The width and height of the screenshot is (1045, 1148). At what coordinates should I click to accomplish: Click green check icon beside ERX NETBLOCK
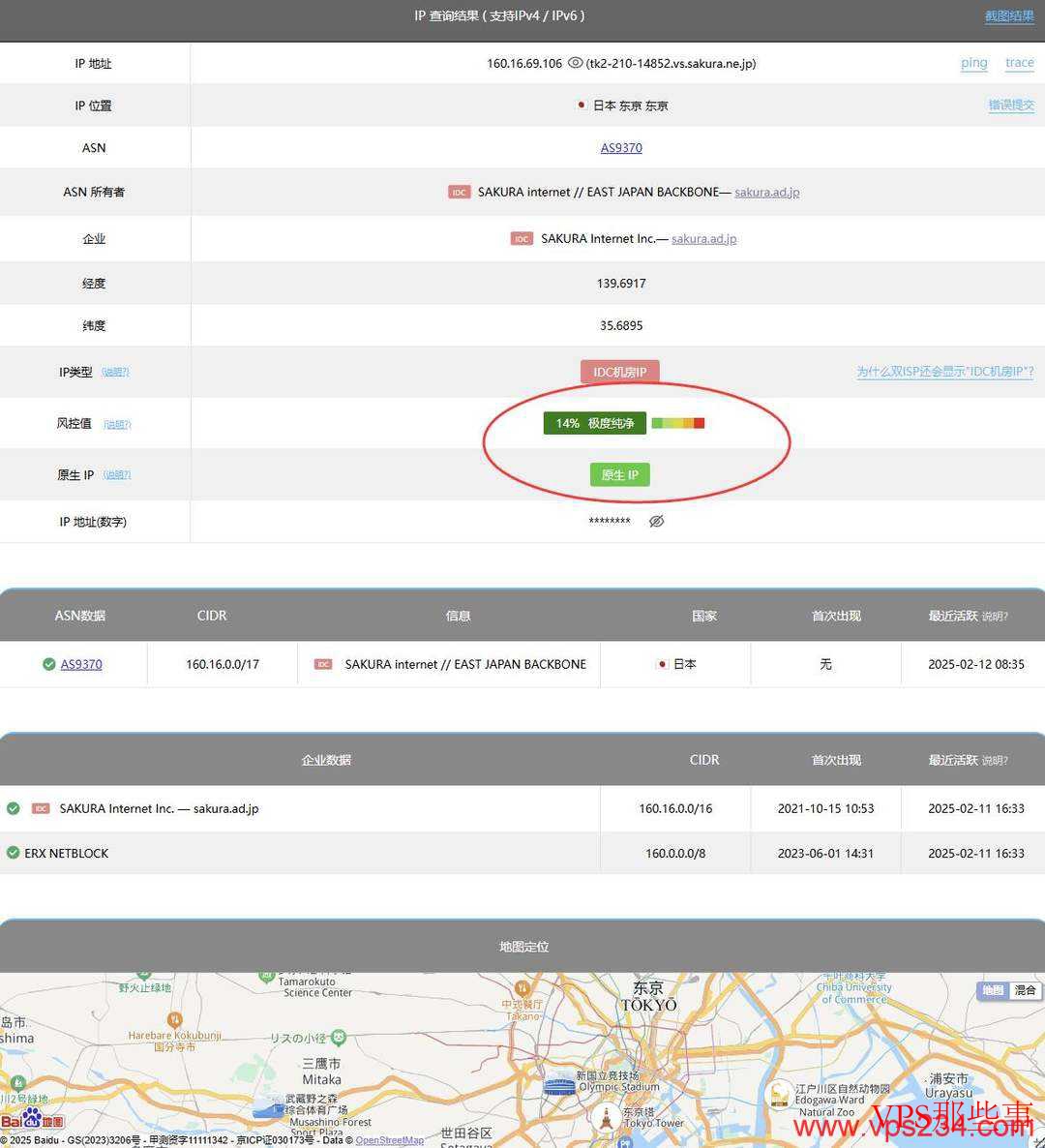[14, 853]
